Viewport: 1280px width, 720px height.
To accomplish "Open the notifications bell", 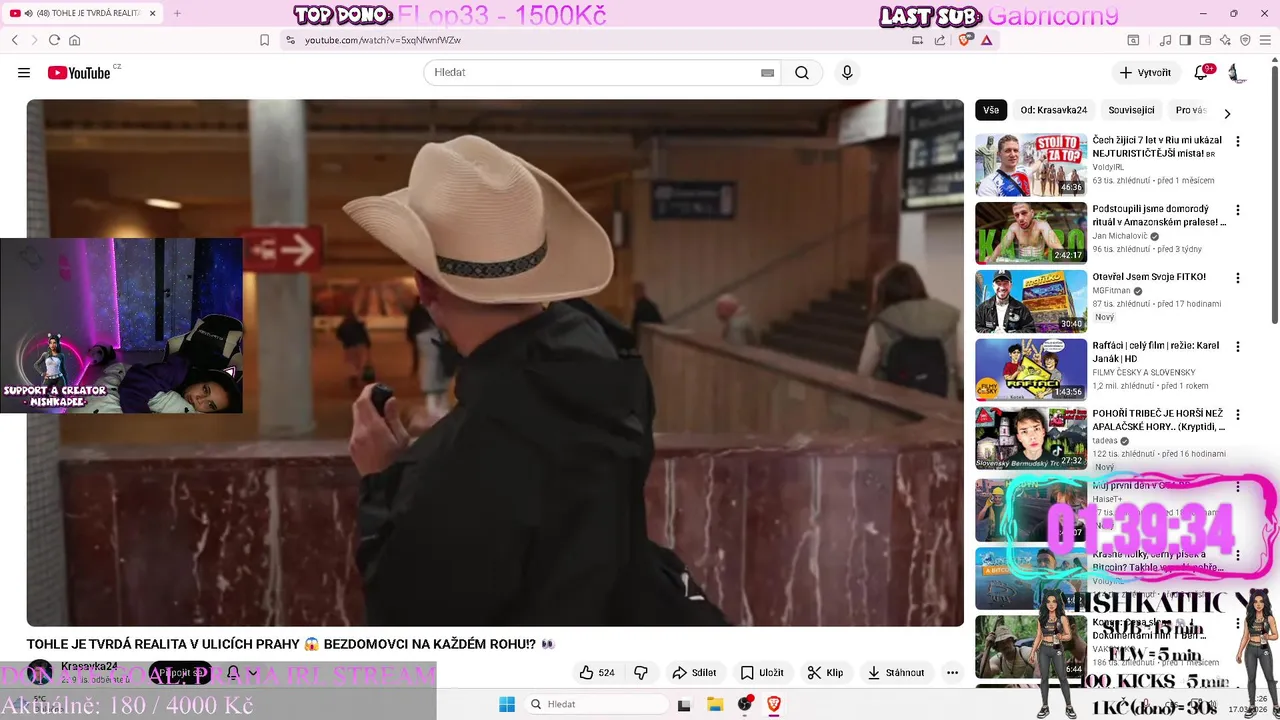I will [1202, 73].
